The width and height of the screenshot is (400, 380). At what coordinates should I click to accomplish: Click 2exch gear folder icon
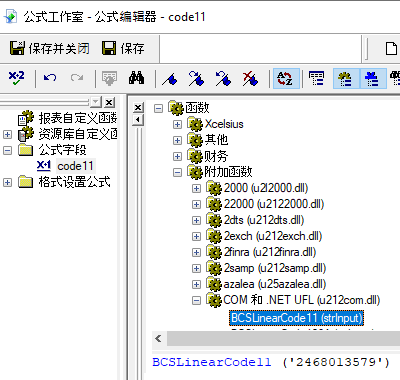tap(214, 236)
